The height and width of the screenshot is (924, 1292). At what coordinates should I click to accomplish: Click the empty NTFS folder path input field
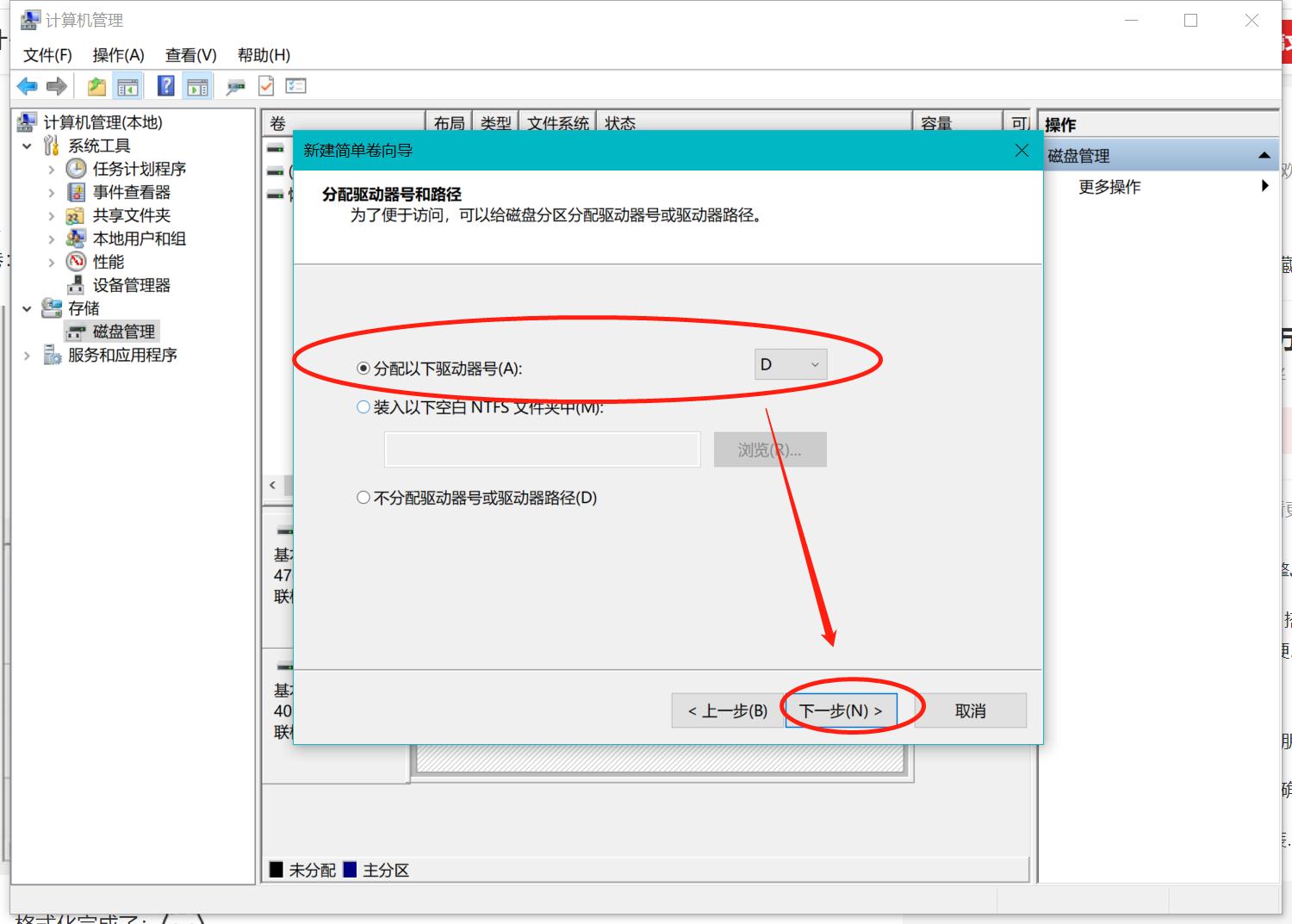tap(542, 449)
